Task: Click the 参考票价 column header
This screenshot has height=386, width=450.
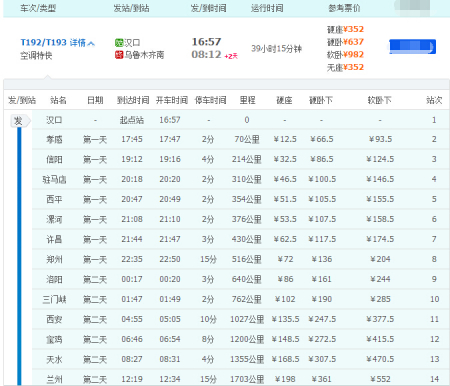Action: pos(344,8)
